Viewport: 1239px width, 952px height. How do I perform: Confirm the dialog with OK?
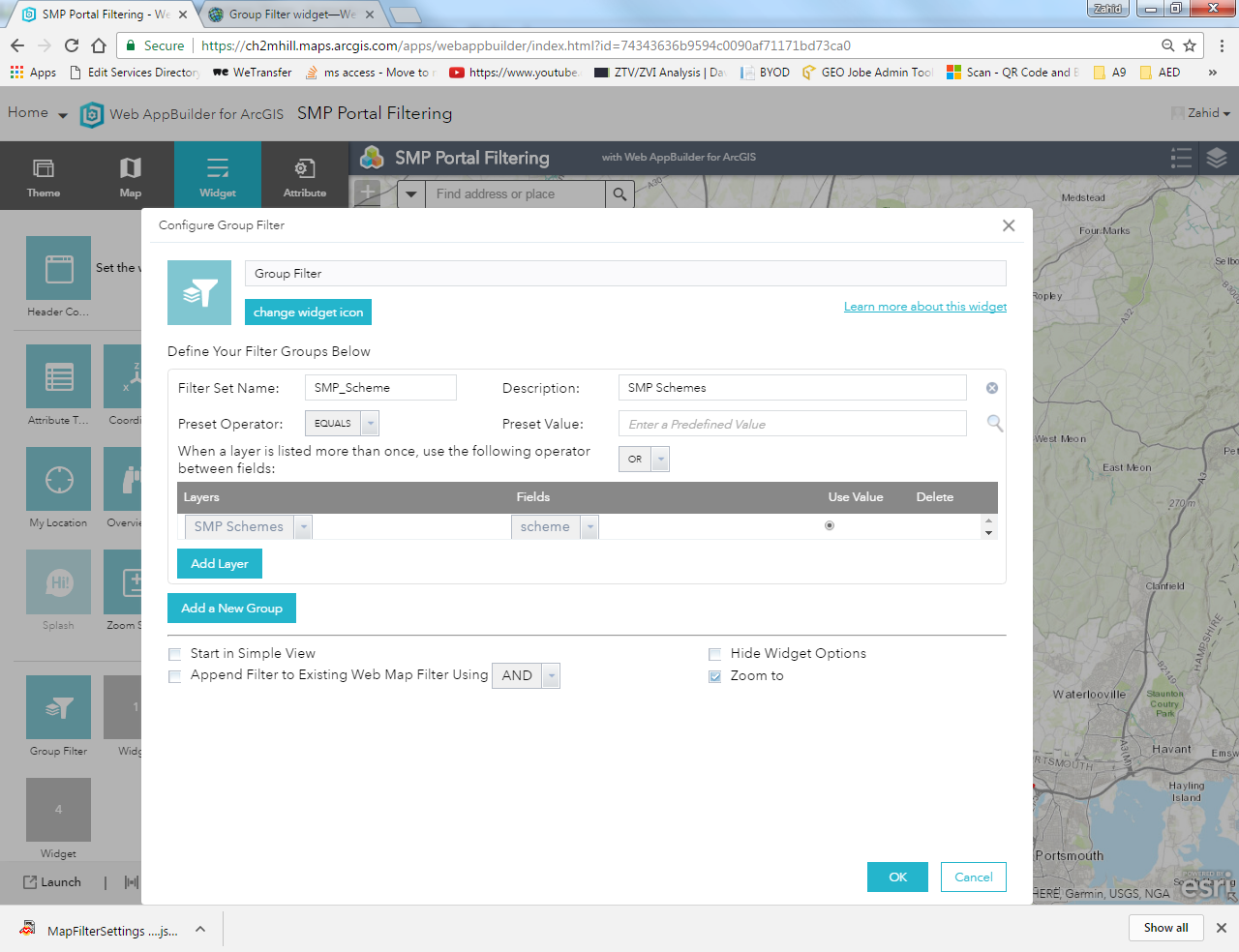coord(897,878)
